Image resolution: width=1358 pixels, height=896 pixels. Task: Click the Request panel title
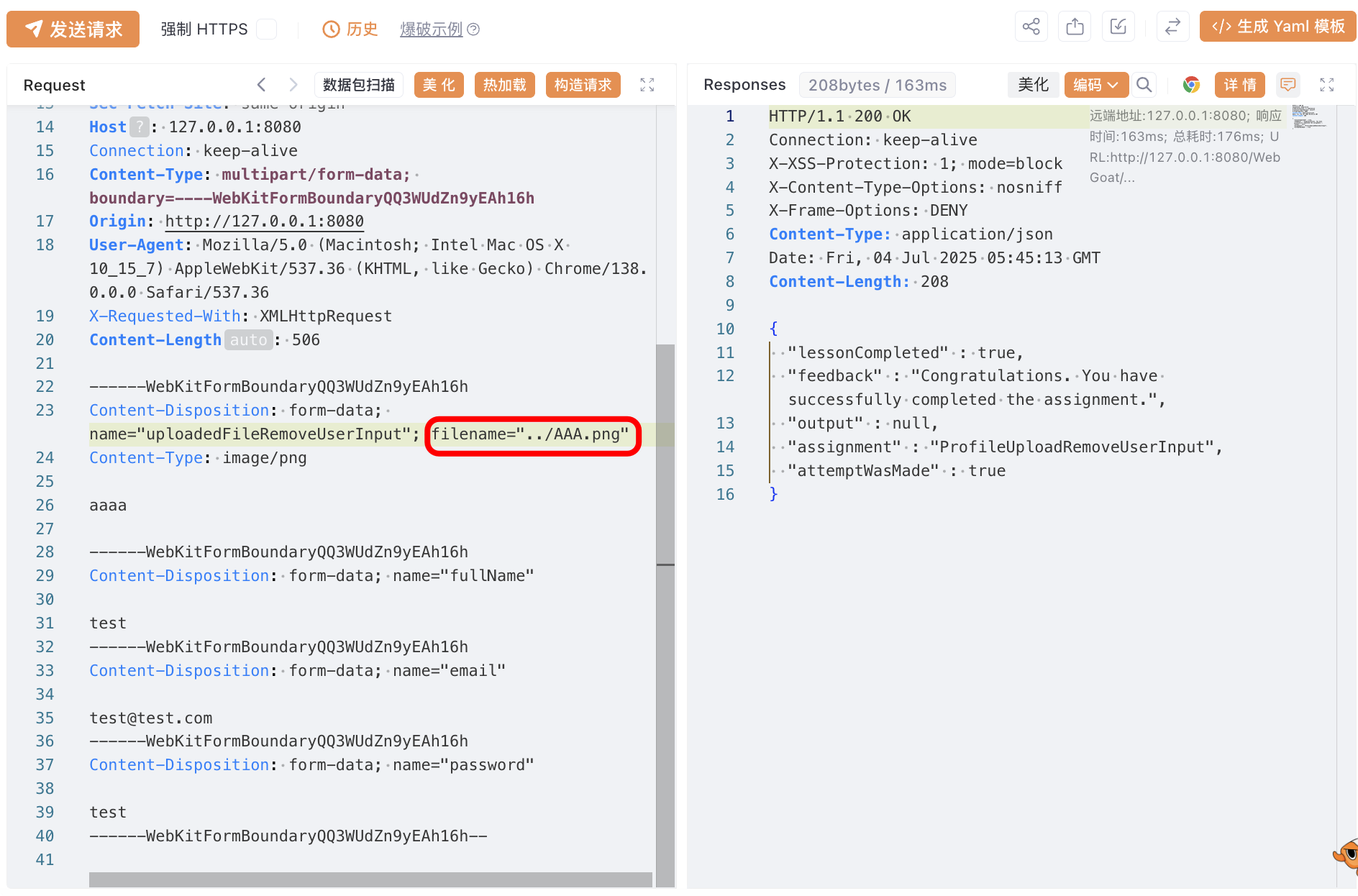(x=54, y=85)
